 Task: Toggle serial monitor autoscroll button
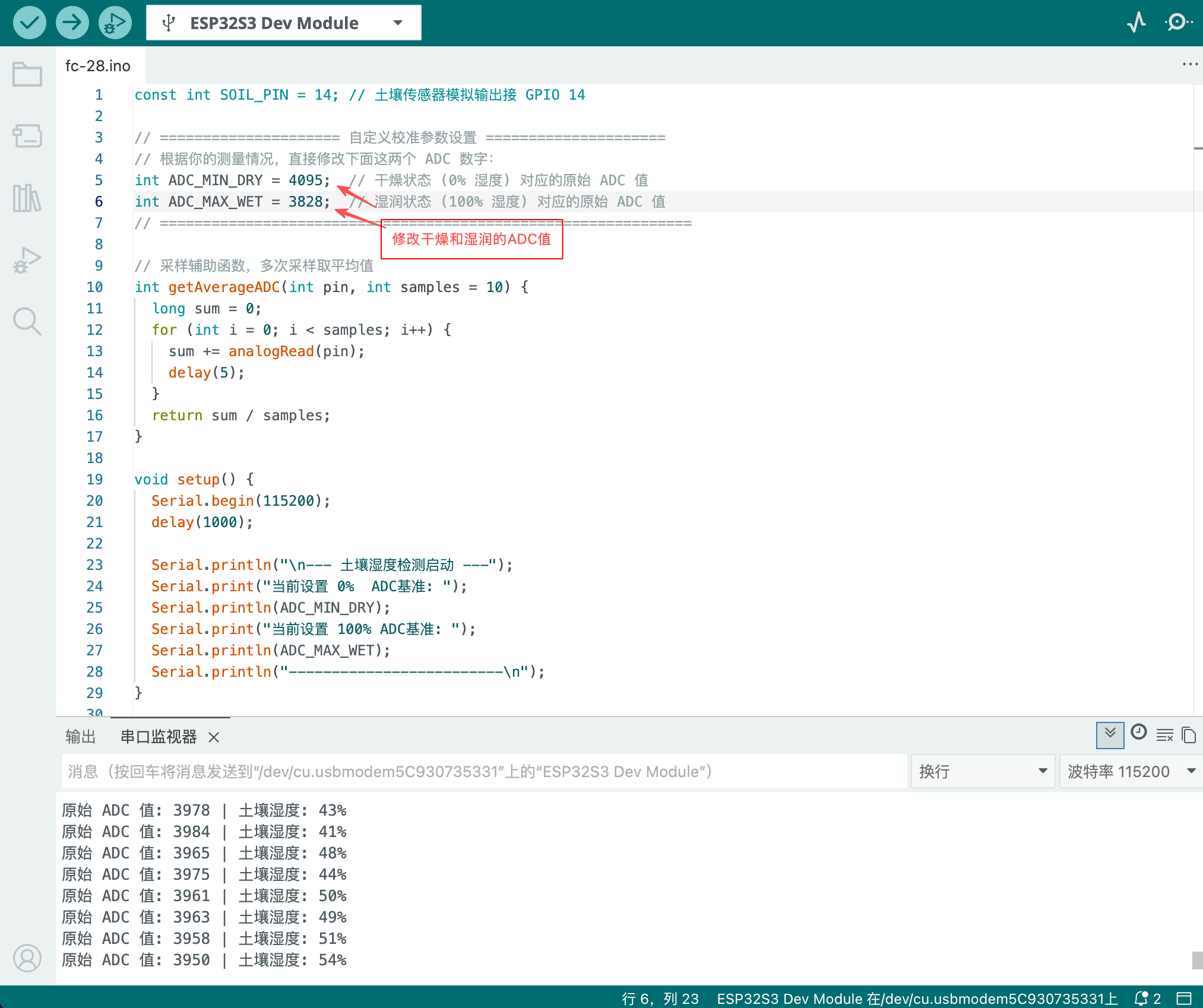pos(1110,735)
